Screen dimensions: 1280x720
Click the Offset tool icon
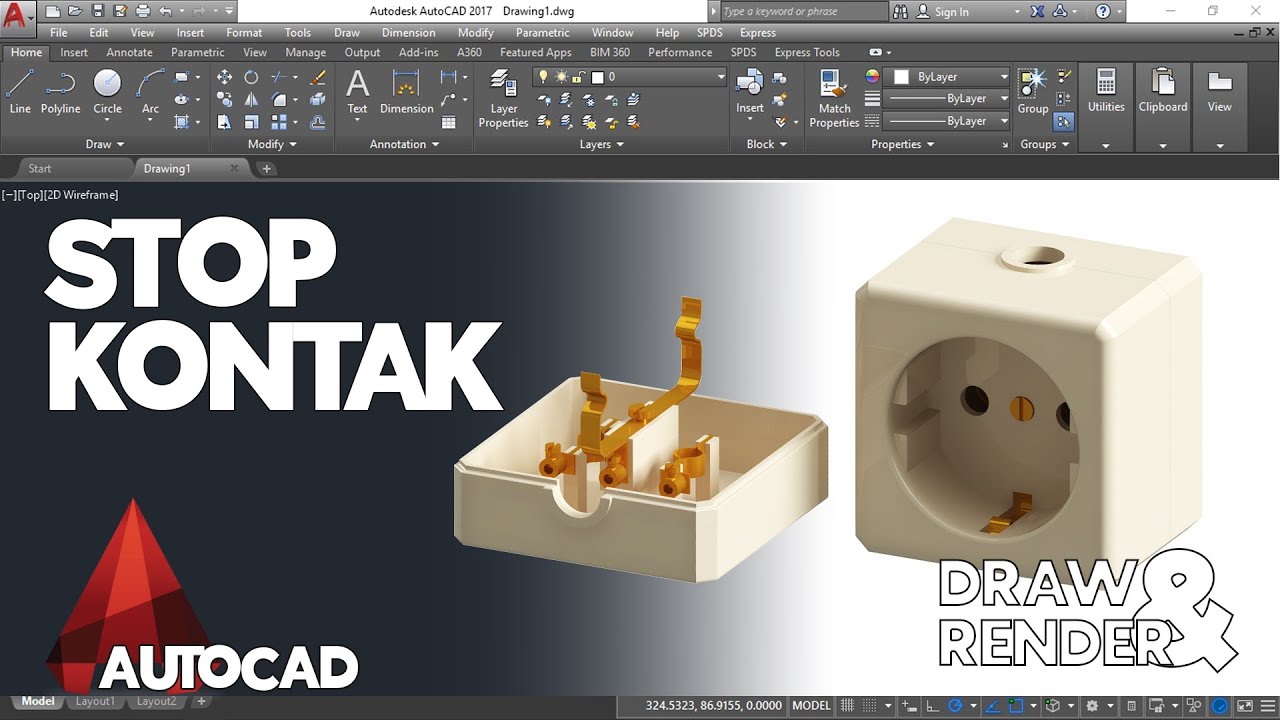pyautogui.click(x=318, y=122)
